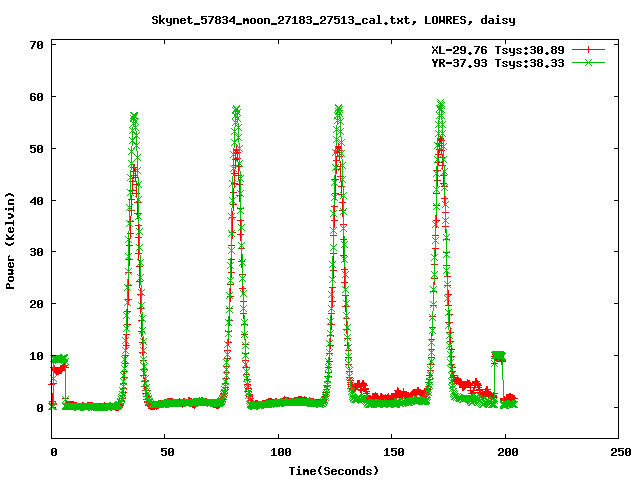Click the x-axis tick label 250
This screenshot has height=480, width=640.
pyautogui.click(x=621, y=452)
